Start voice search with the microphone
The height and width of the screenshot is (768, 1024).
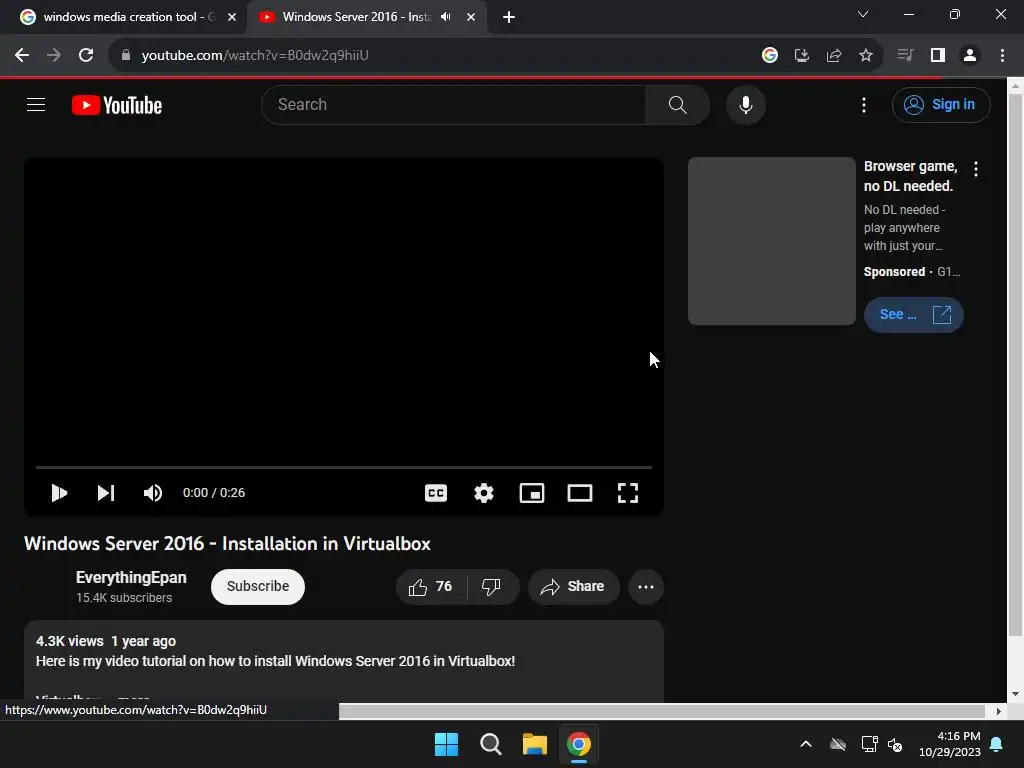(745, 104)
